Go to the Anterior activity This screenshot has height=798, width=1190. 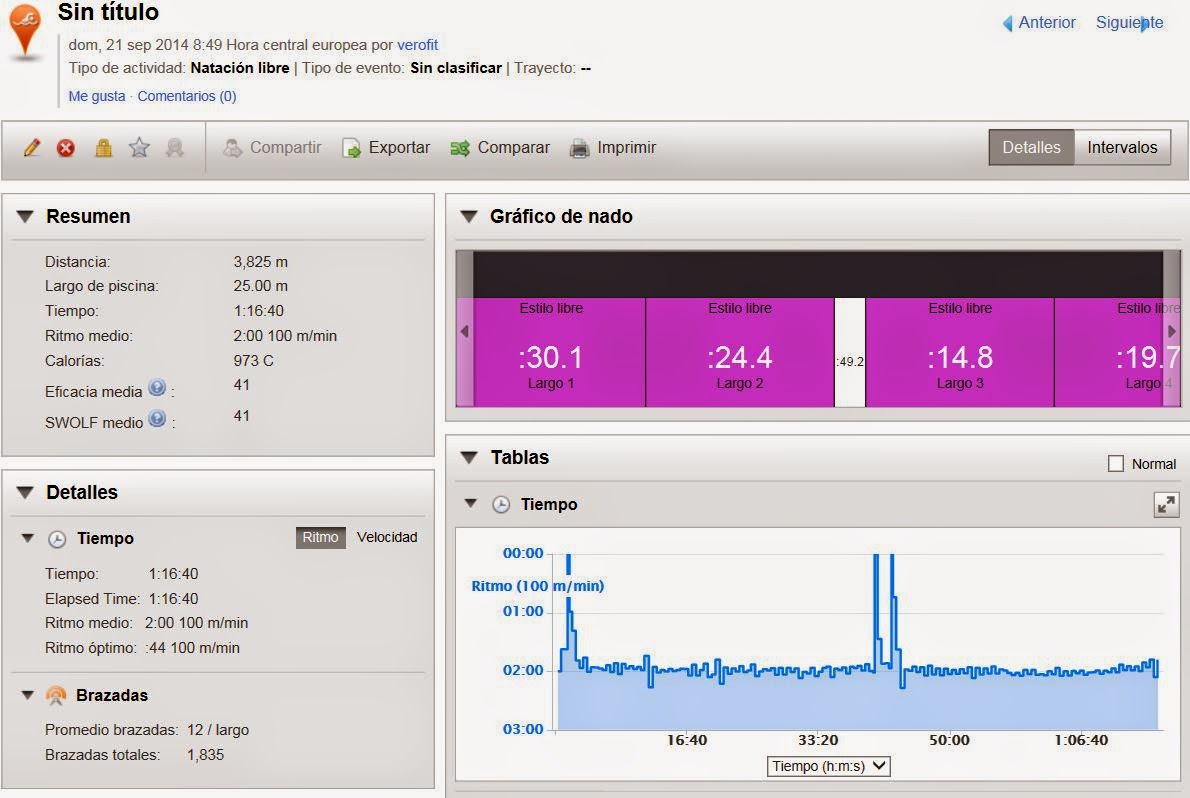click(1039, 23)
